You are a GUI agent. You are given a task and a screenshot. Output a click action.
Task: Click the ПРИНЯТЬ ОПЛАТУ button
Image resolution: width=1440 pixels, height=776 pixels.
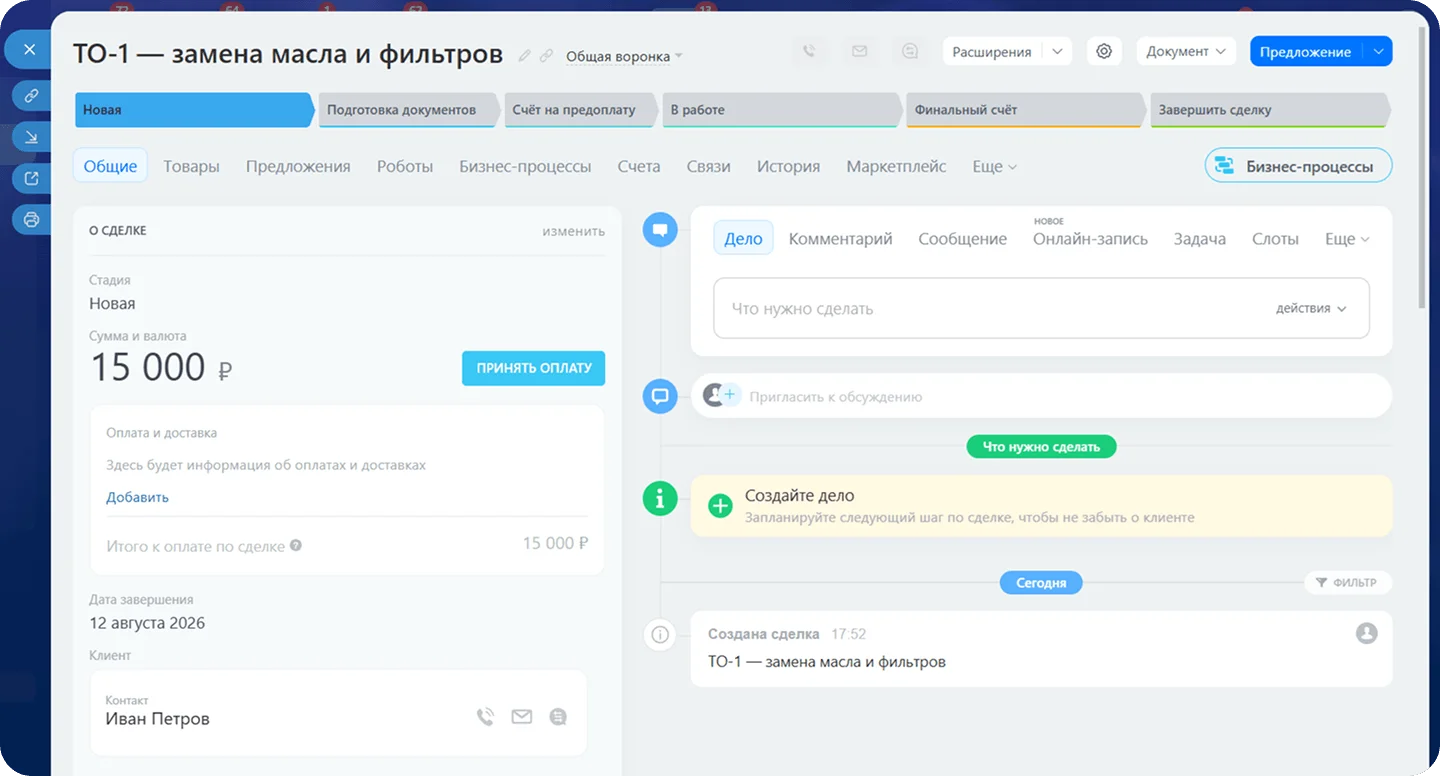pos(533,368)
